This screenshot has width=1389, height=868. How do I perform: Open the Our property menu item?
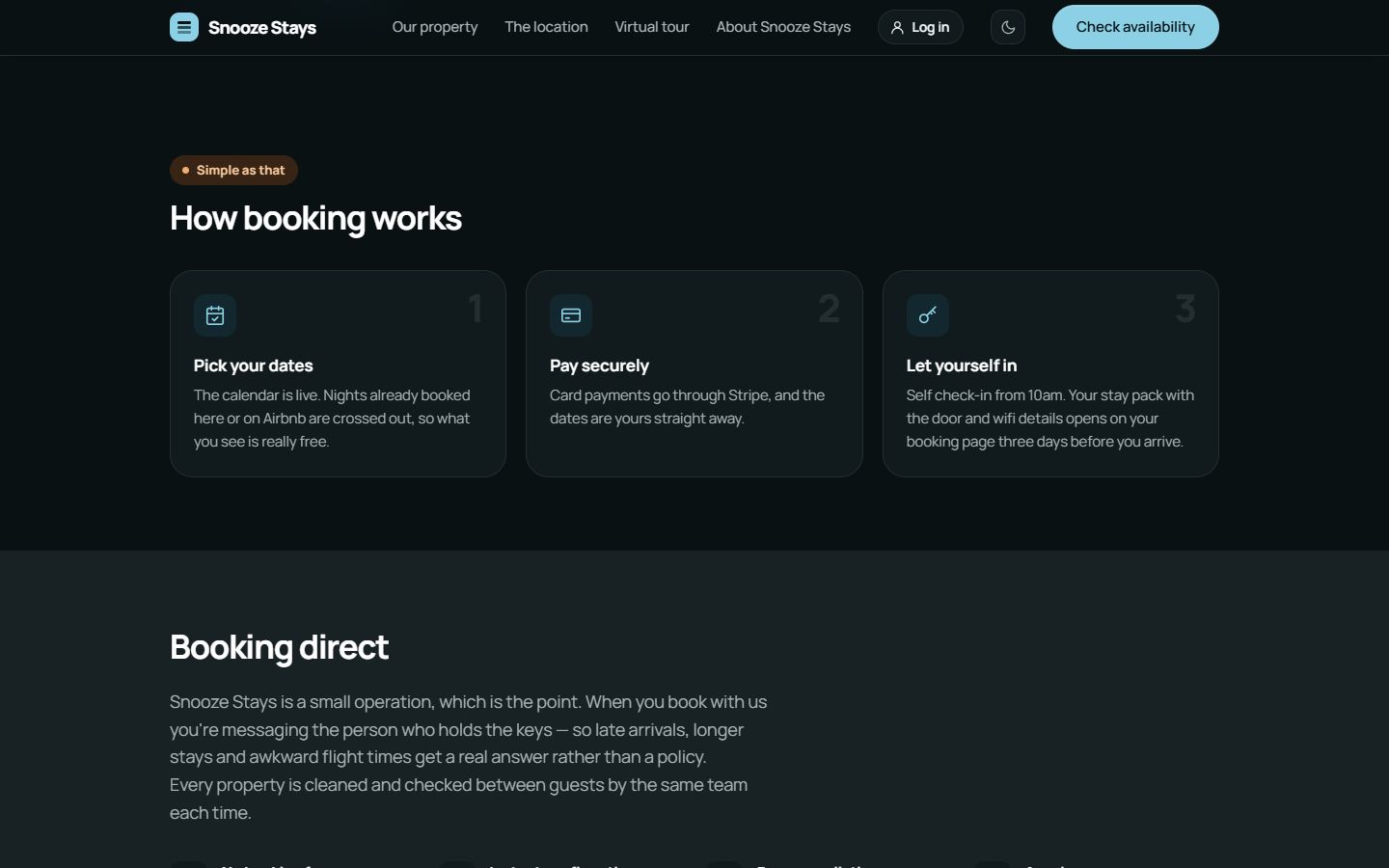(435, 27)
